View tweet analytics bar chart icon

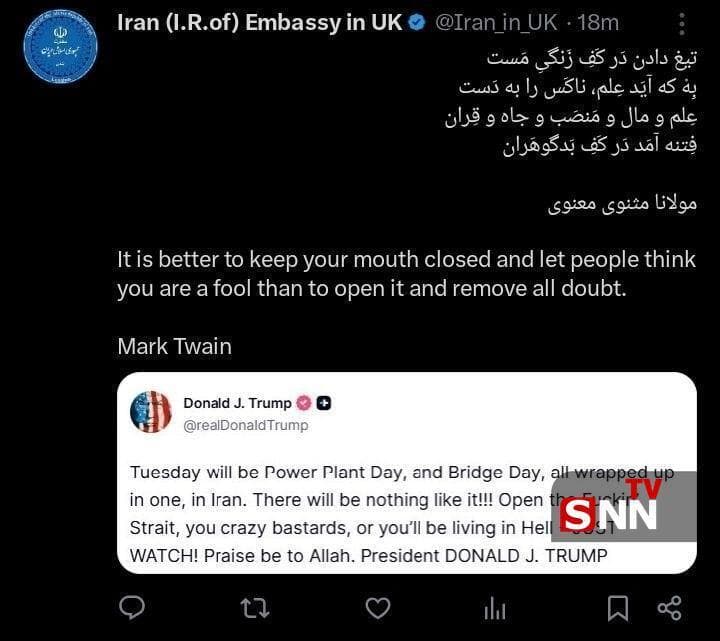click(x=495, y=609)
